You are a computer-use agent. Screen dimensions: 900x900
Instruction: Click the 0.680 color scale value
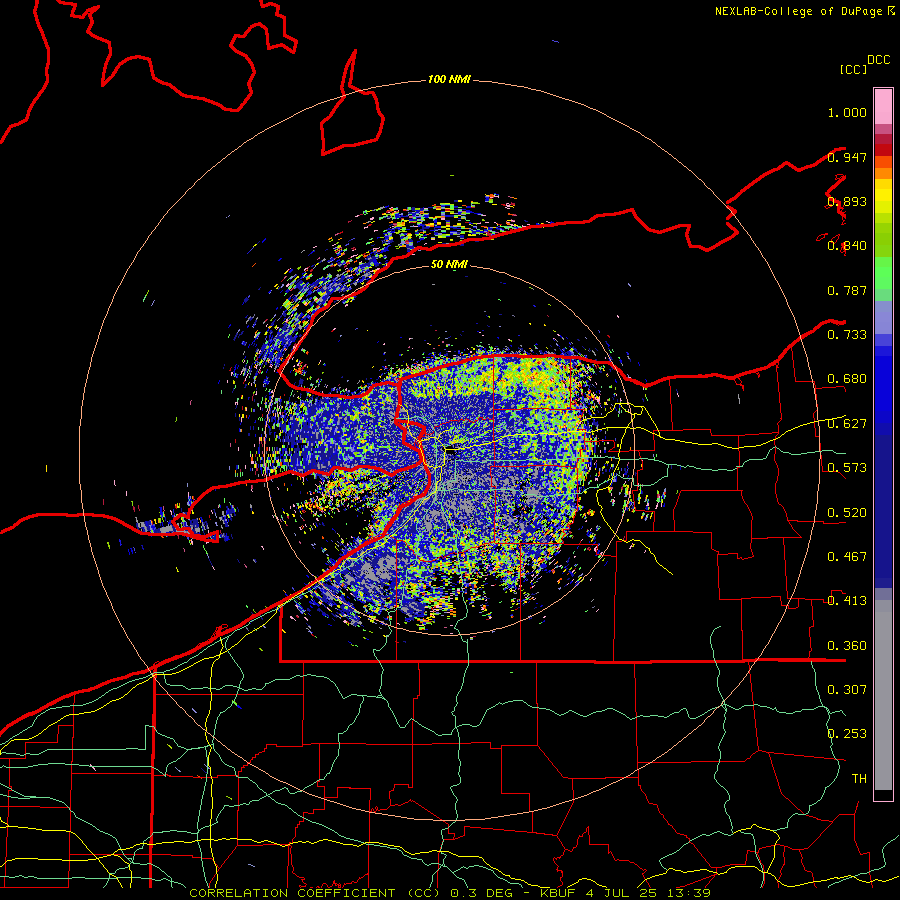coord(847,379)
